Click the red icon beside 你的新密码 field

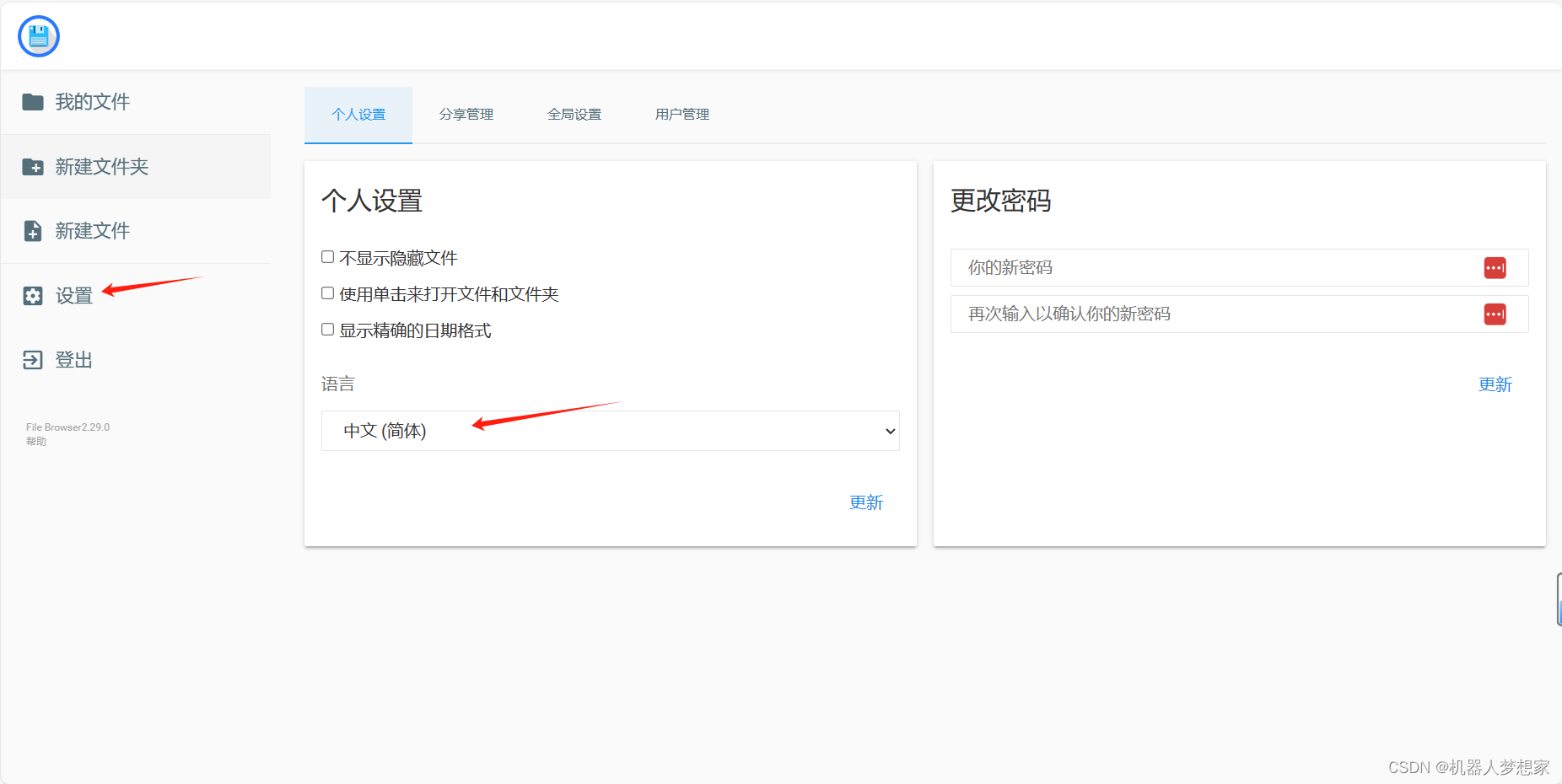coord(1495,267)
